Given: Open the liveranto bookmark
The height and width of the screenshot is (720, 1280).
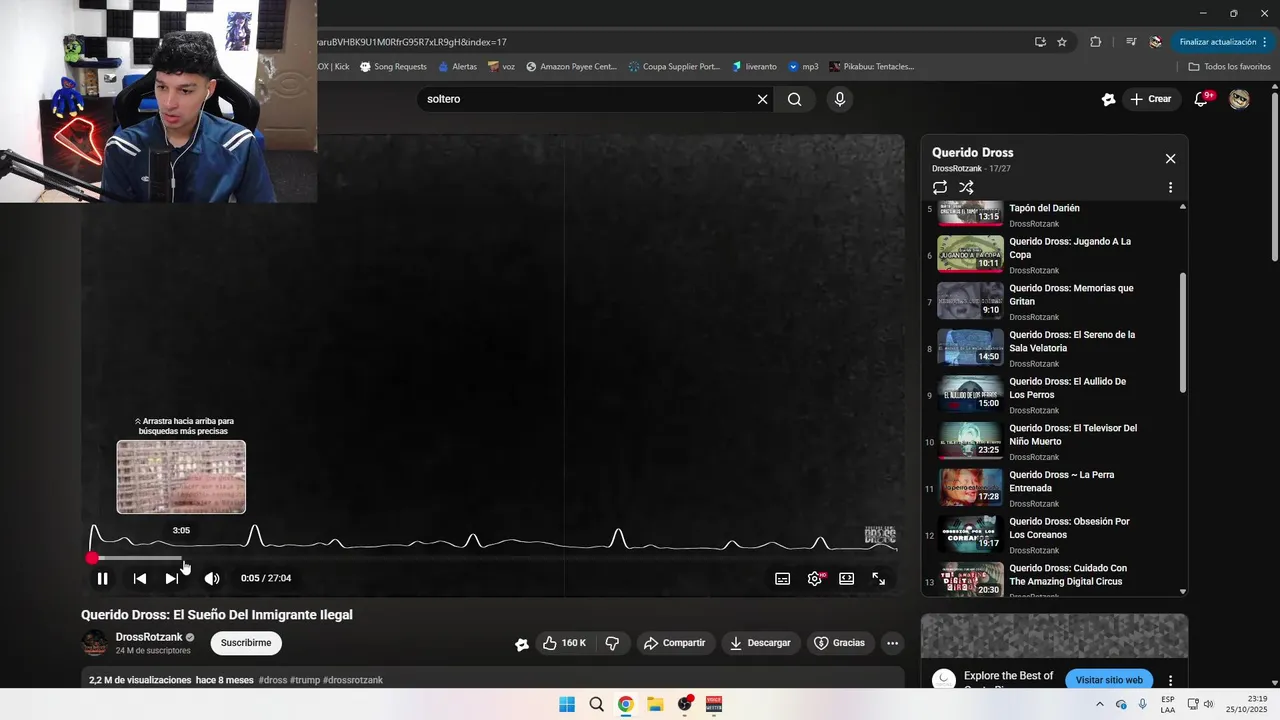Looking at the screenshot, I should click(754, 67).
